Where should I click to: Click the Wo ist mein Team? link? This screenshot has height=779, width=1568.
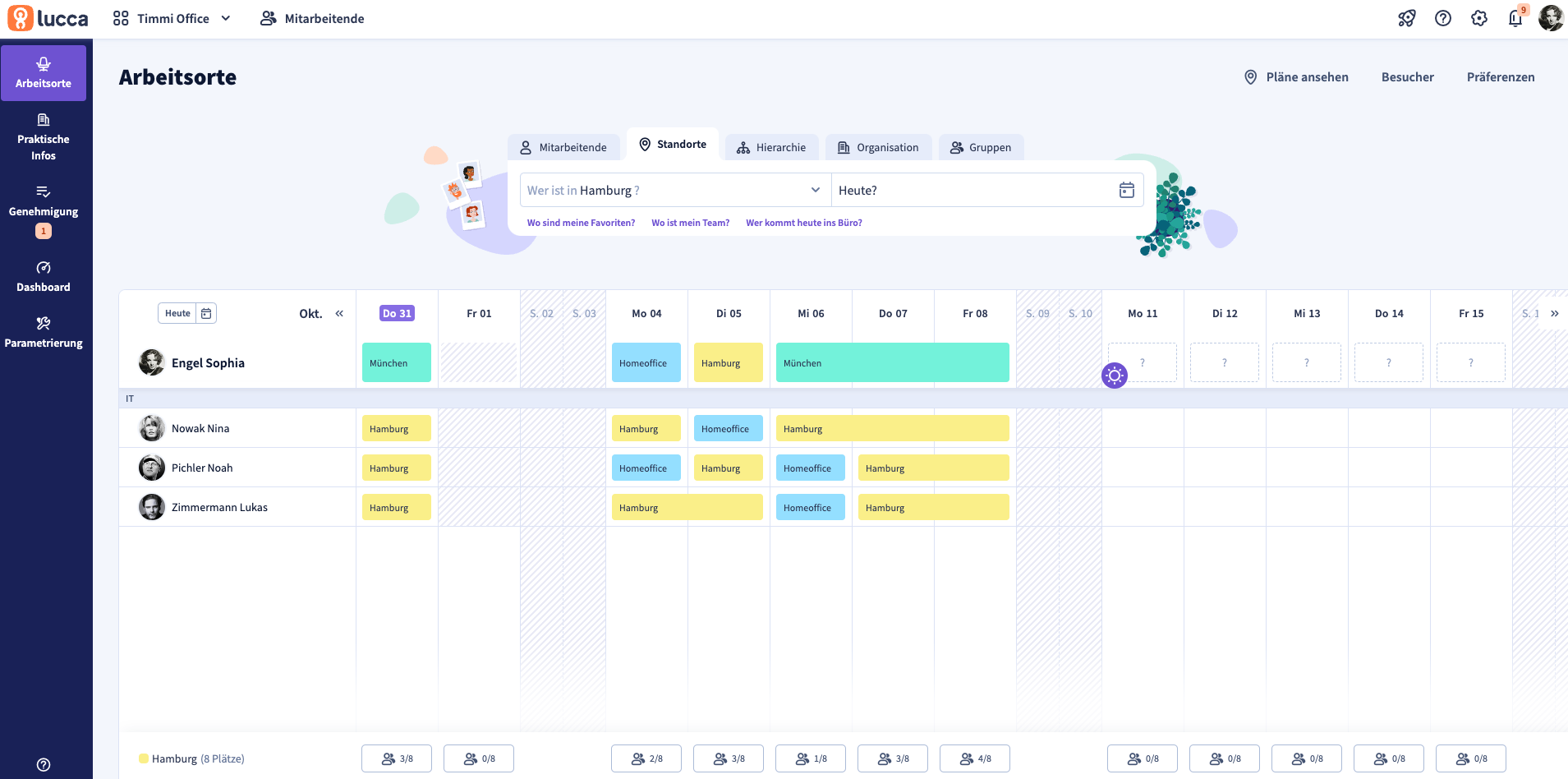point(690,223)
